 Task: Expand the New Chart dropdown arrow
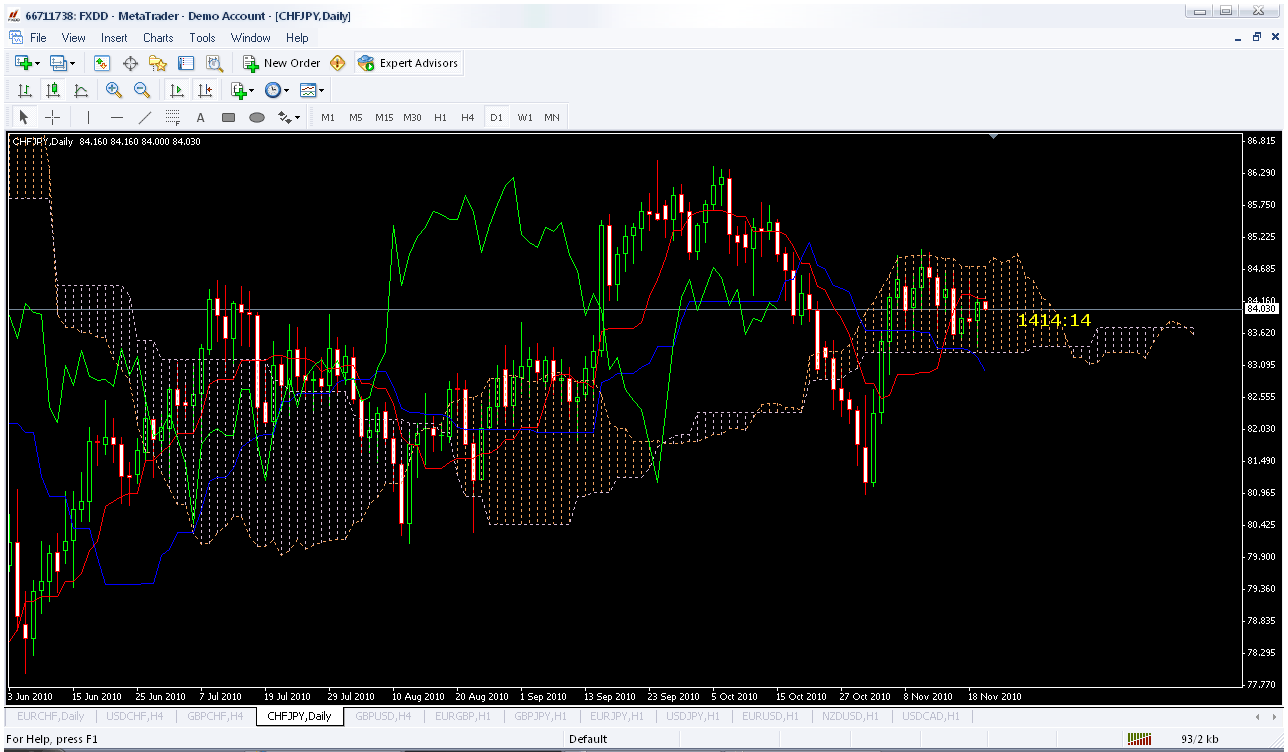(37, 63)
